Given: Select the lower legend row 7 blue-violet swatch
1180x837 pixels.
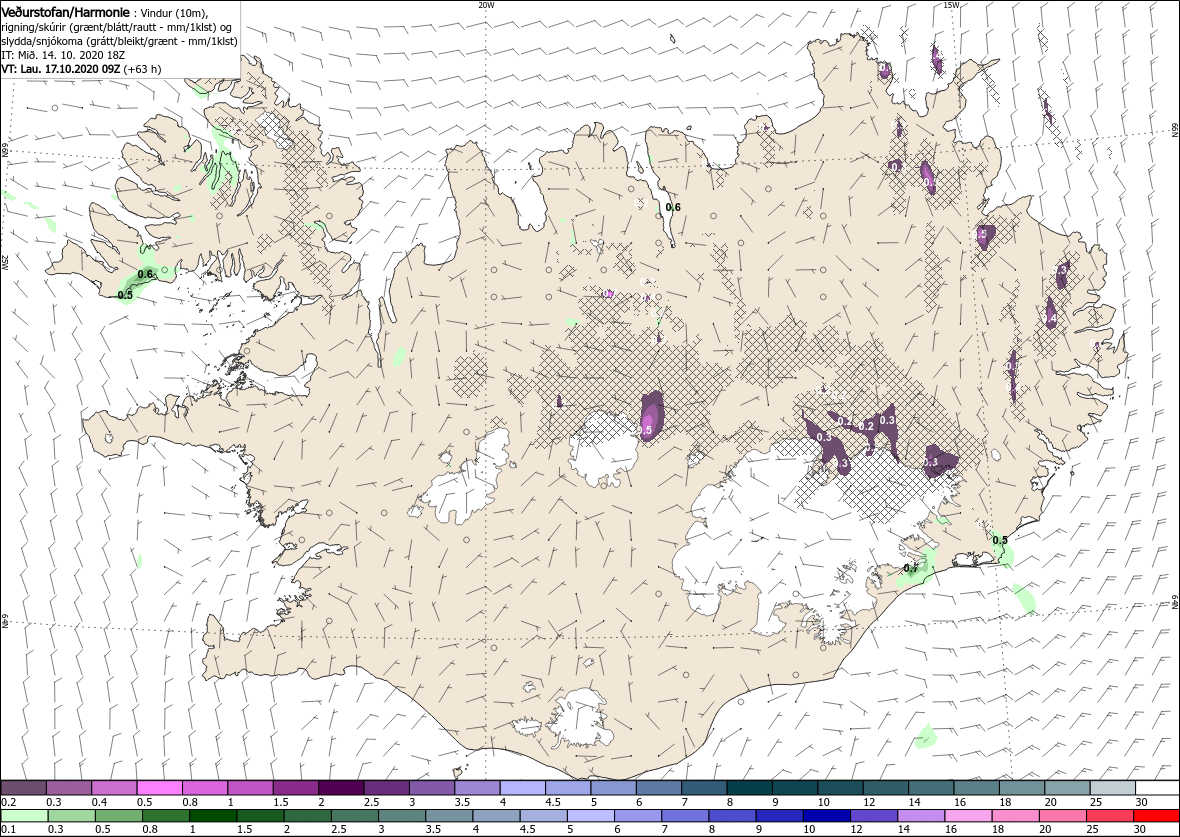Looking at the screenshot, I should [x=684, y=816].
